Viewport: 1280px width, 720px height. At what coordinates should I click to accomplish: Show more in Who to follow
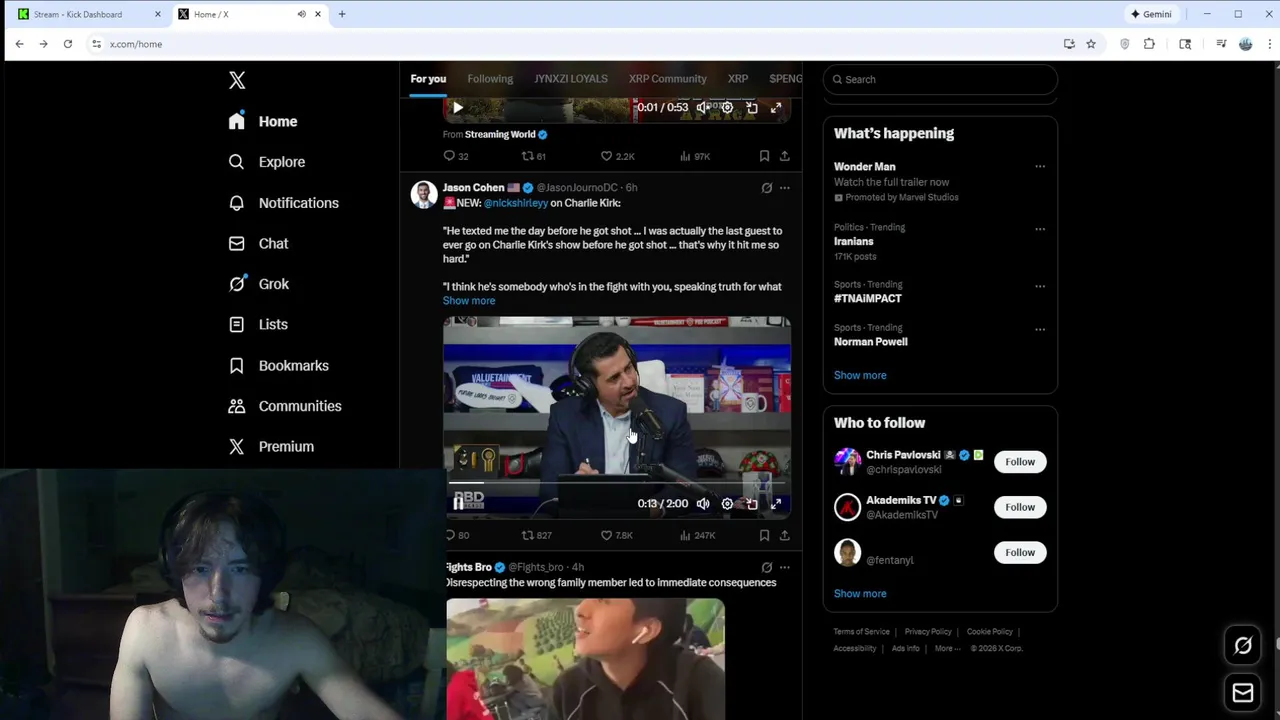pos(860,594)
